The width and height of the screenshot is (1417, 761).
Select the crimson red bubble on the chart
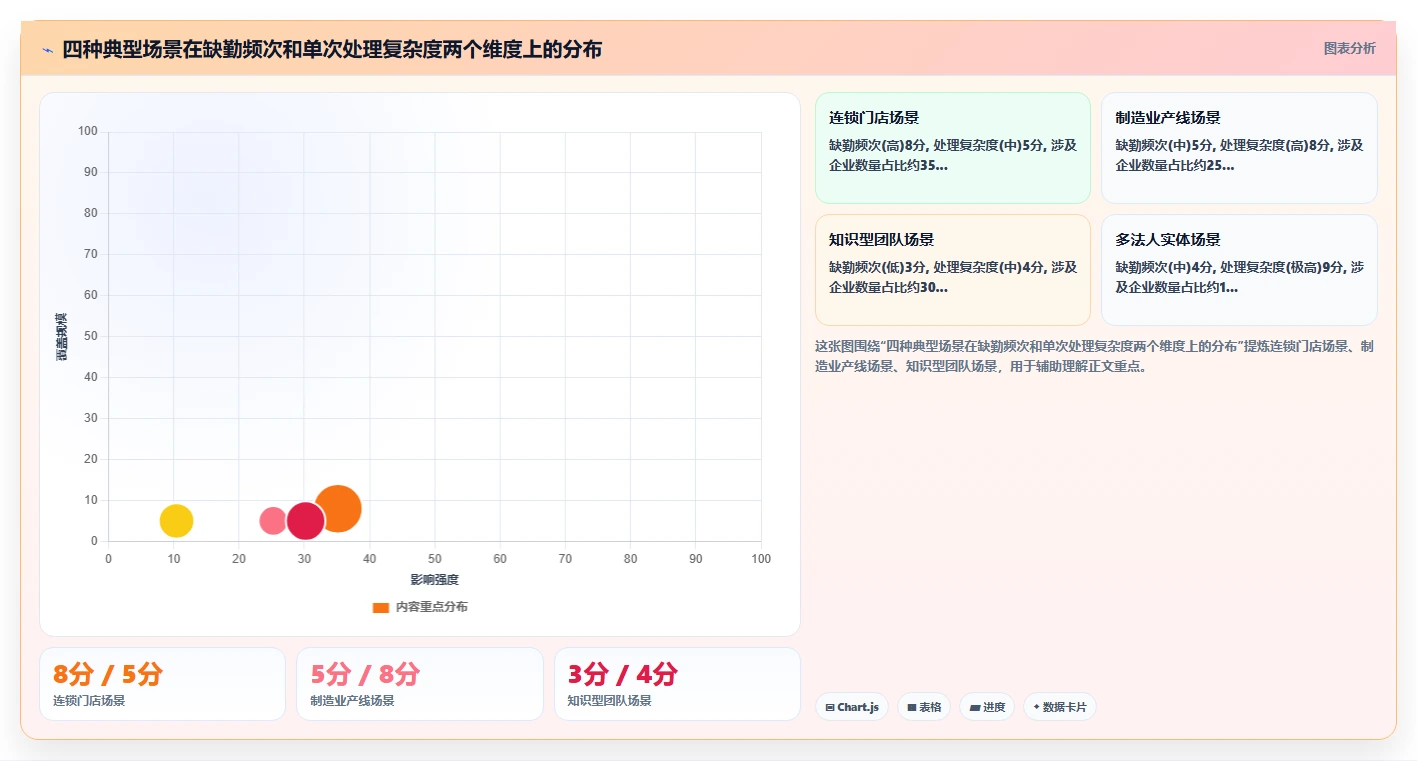pyautogui.click(x=305, y=521)
